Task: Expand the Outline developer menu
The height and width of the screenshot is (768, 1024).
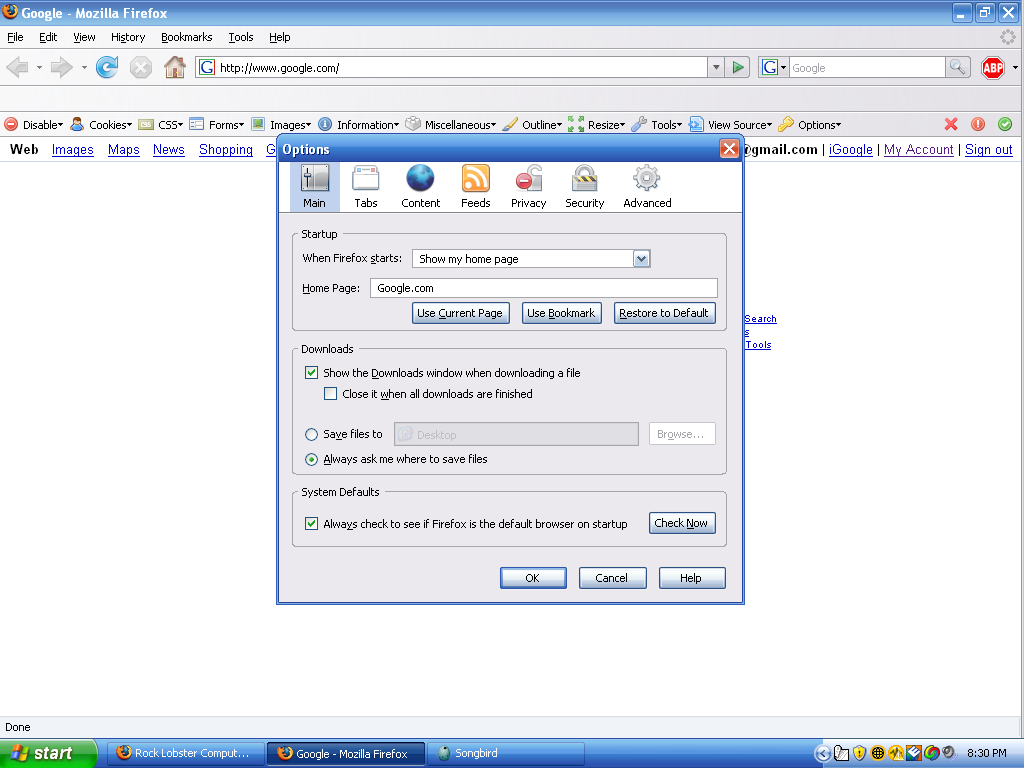Action: [x=533, y=125]
